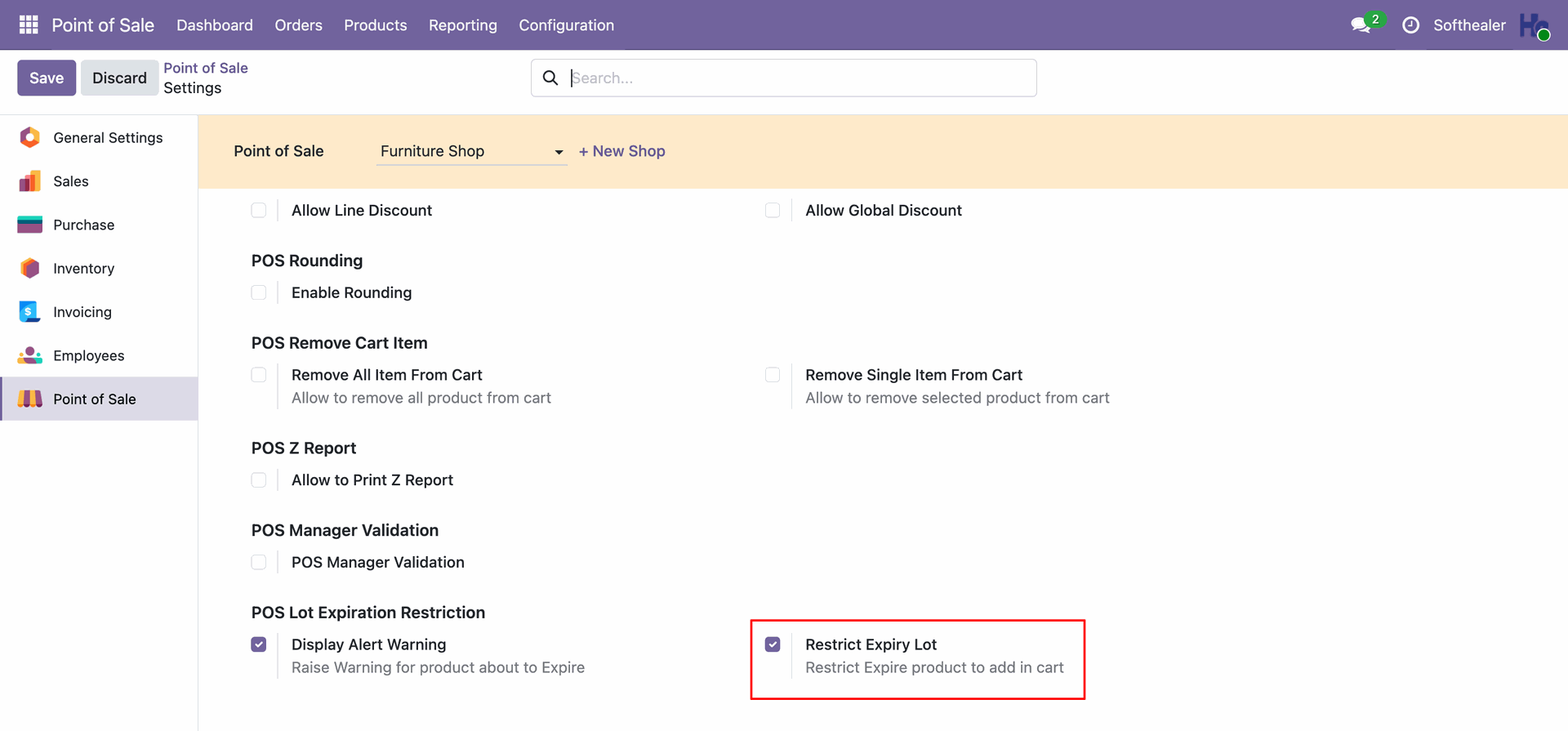
Task: Click the Sales label in the settings sidebar
Action: 71,181
